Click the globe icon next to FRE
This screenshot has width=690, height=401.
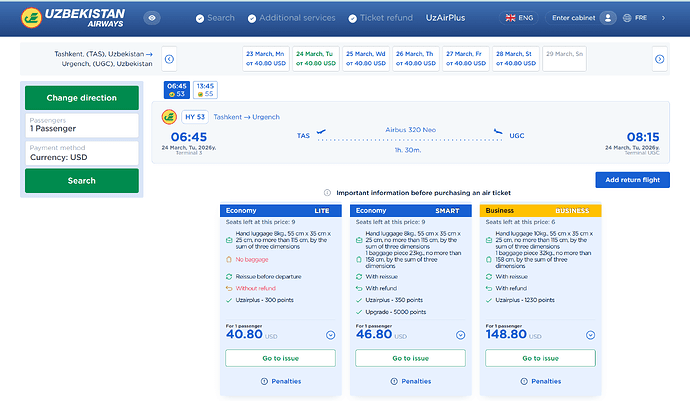tap(627, 18)
